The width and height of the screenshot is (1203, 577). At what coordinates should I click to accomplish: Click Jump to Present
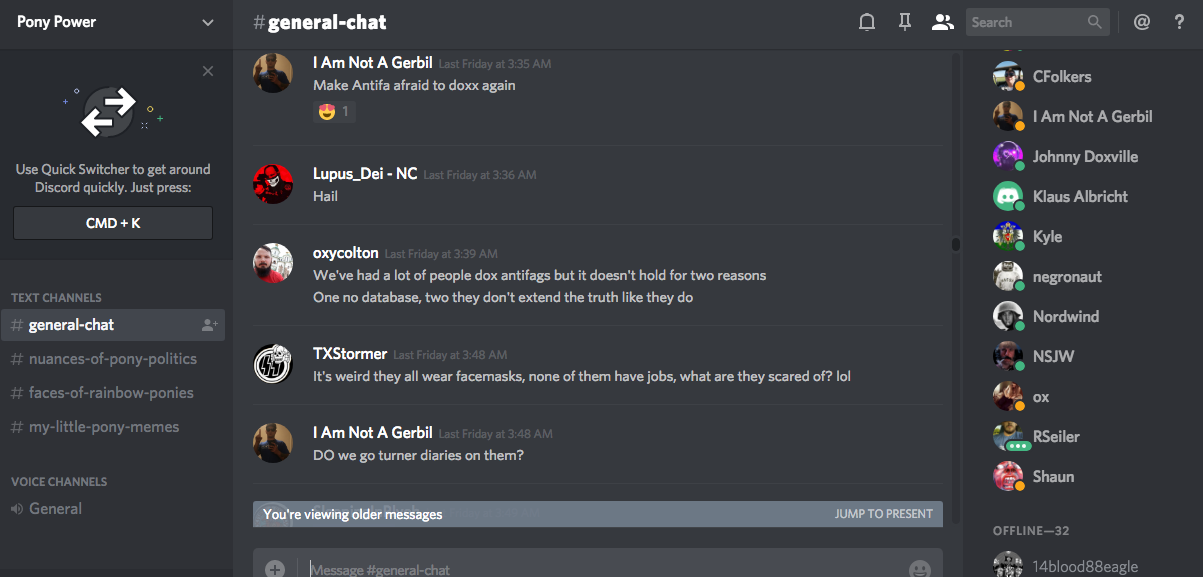(x=883, y=514)
